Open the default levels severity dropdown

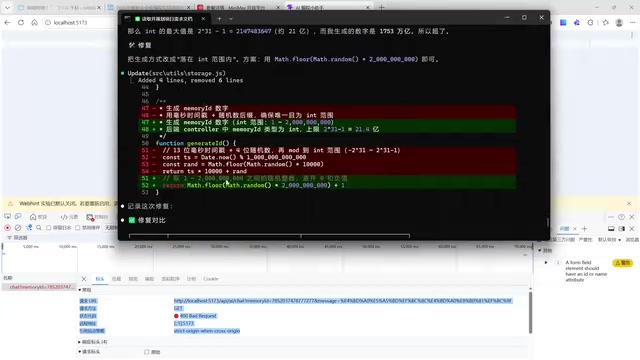pos(610,240)
